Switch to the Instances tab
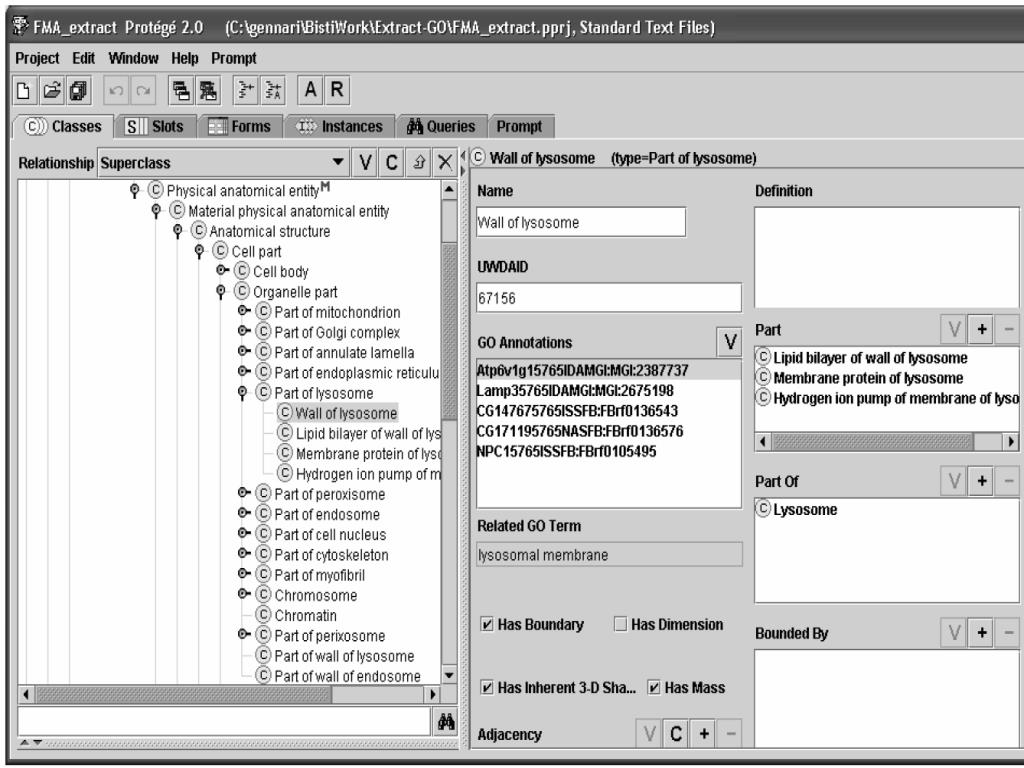1024x768 pixels. tap(339, 126)
